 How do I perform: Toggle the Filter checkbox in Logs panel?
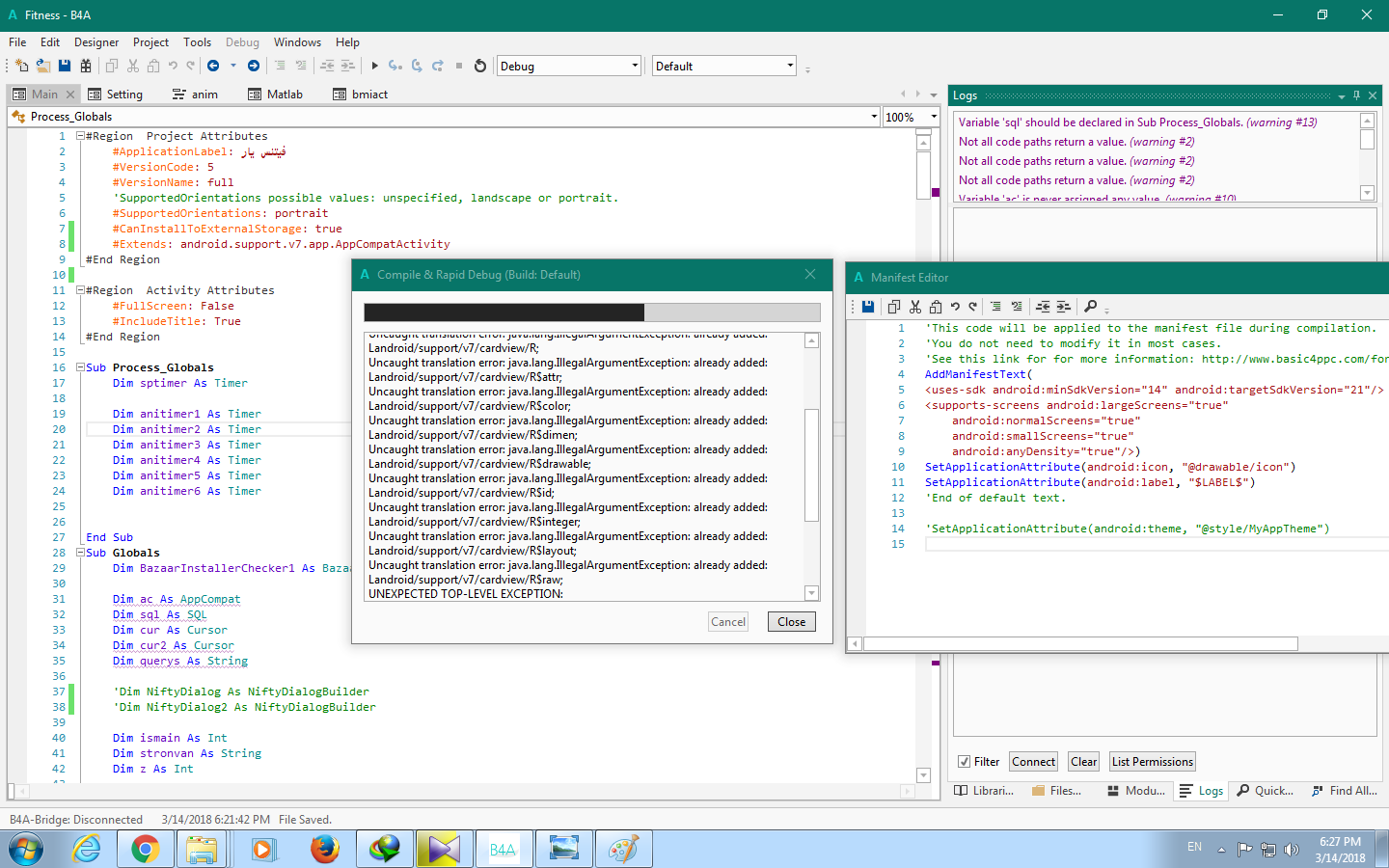964,761
